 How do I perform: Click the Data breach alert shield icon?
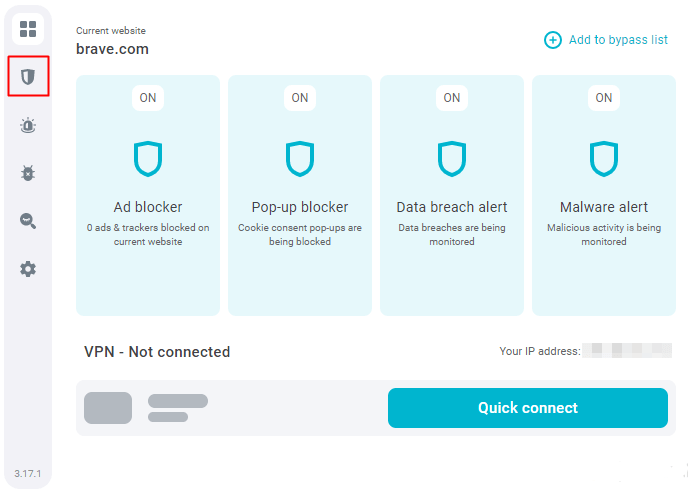452,159
